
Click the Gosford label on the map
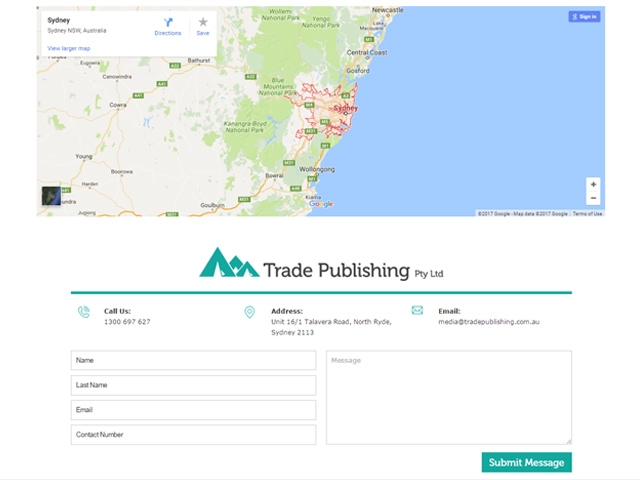click(358, 71)
